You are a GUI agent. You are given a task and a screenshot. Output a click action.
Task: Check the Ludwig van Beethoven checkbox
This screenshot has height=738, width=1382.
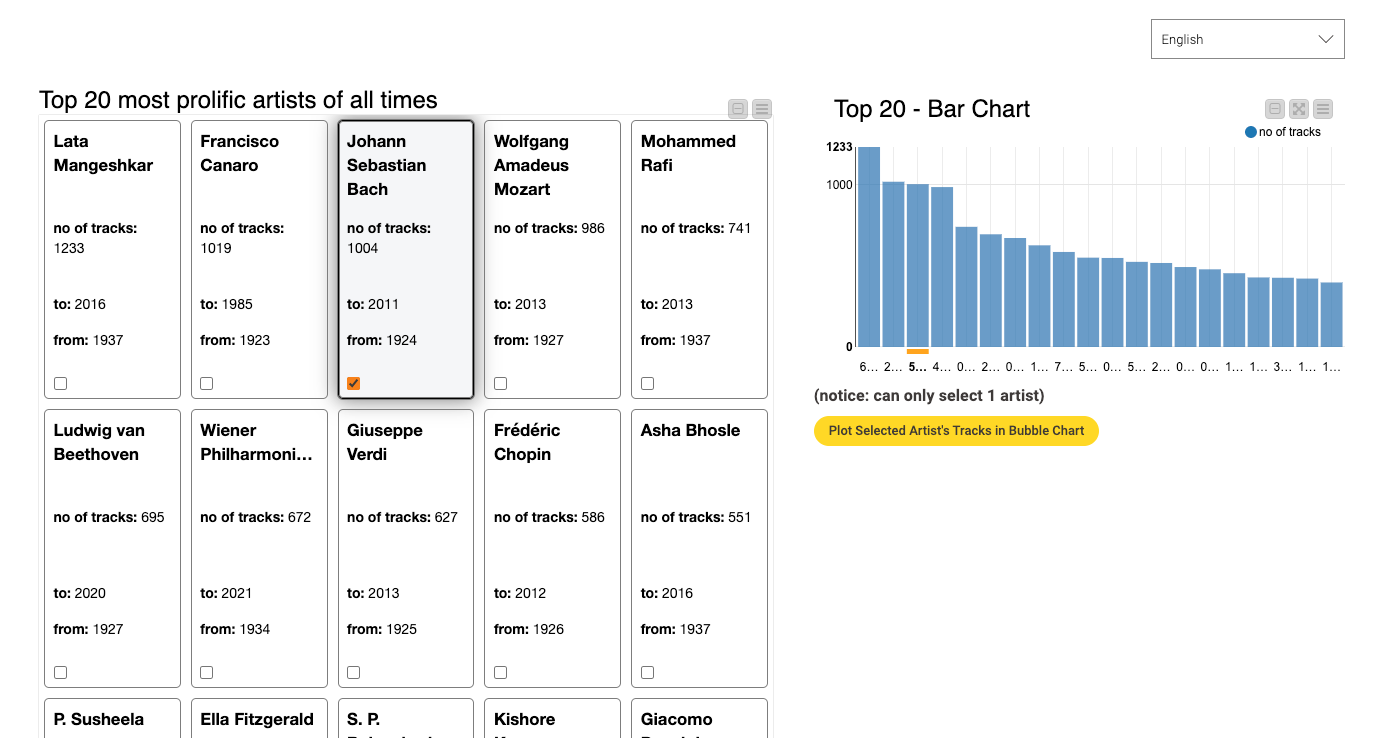pyautogui.click(x=61, y=672)
